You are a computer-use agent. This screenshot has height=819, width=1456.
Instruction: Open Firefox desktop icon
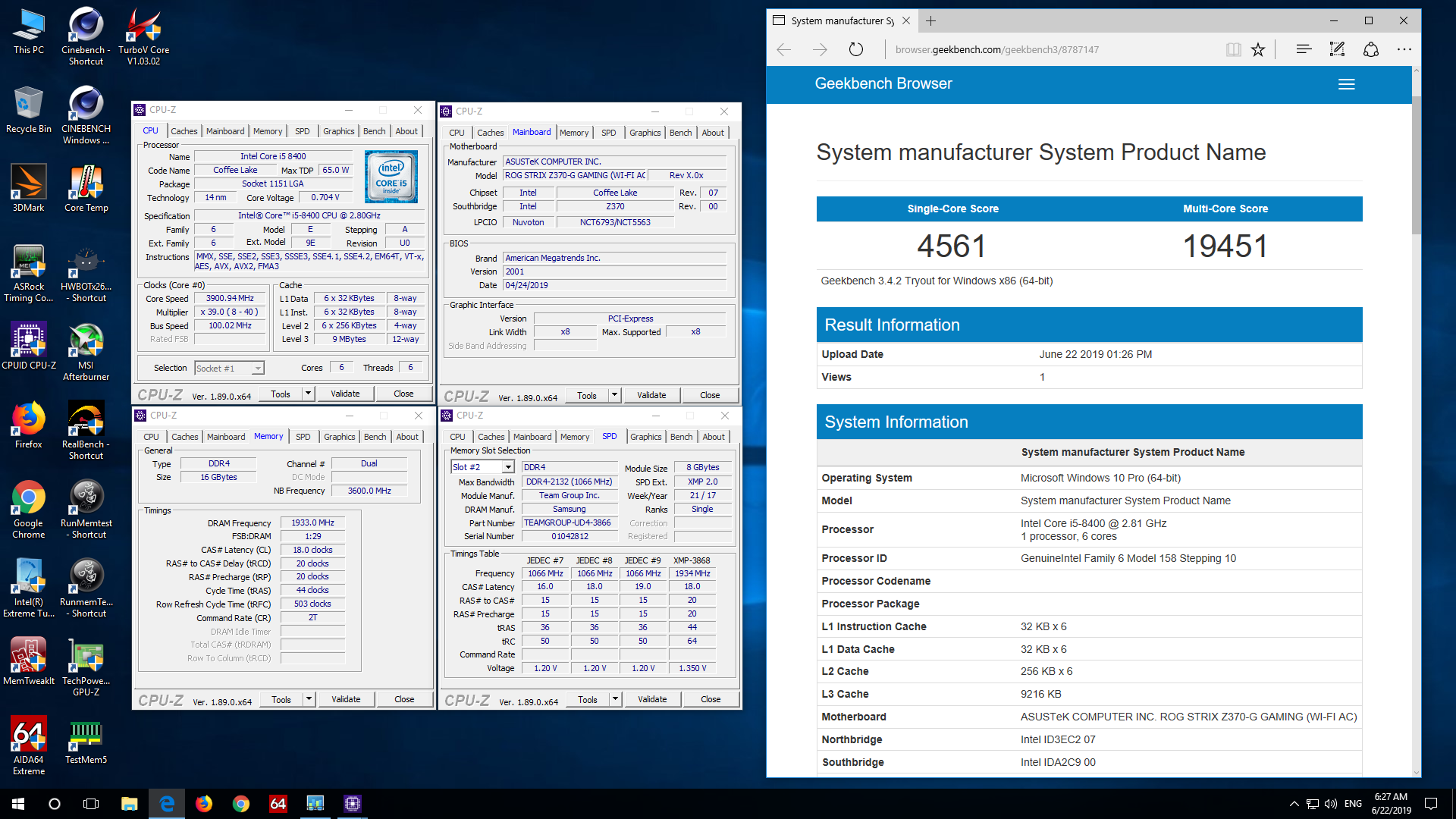pos(29,425)
